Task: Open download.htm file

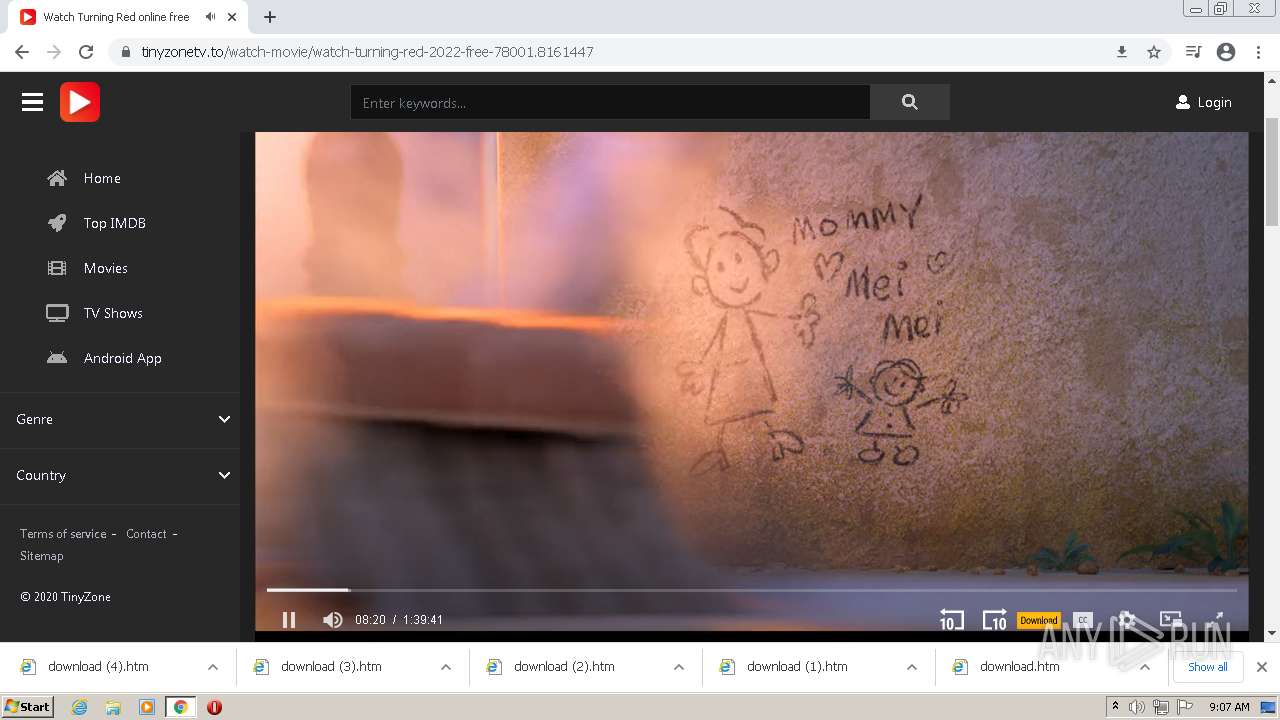Action: coord(1019,667)
